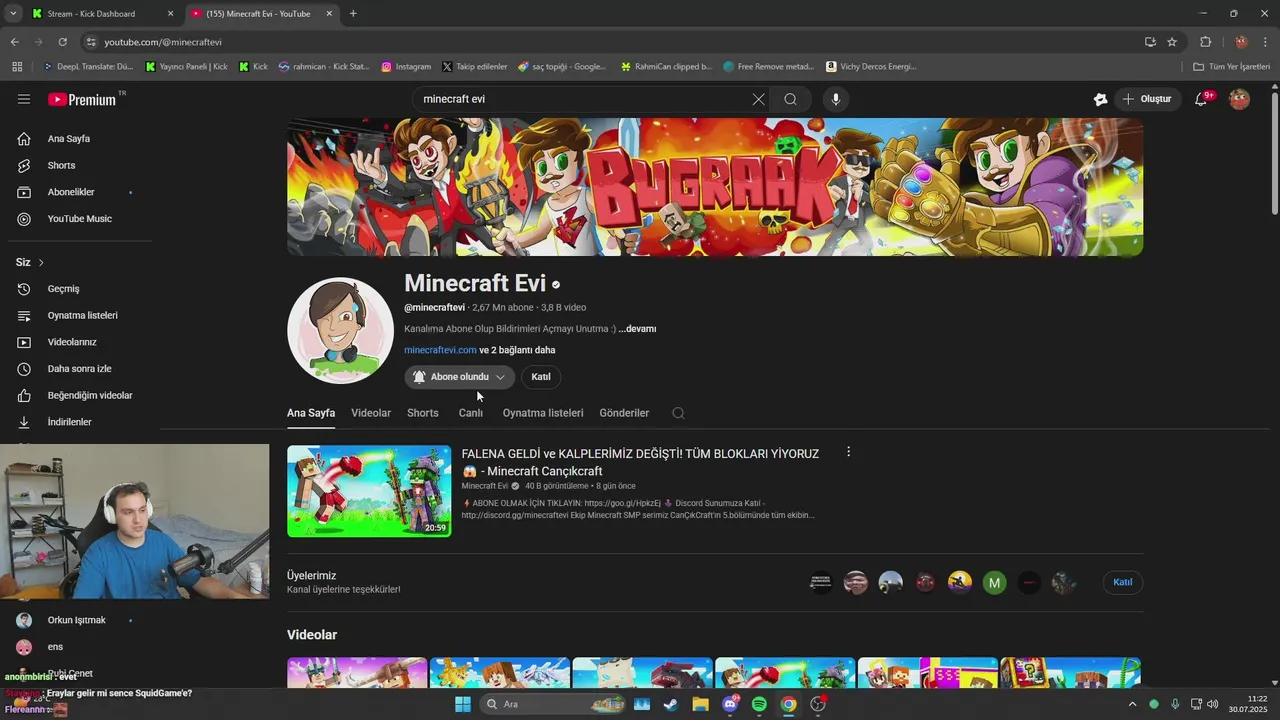Open the browser extensions puzzle icon

[x=1205, y=42]
